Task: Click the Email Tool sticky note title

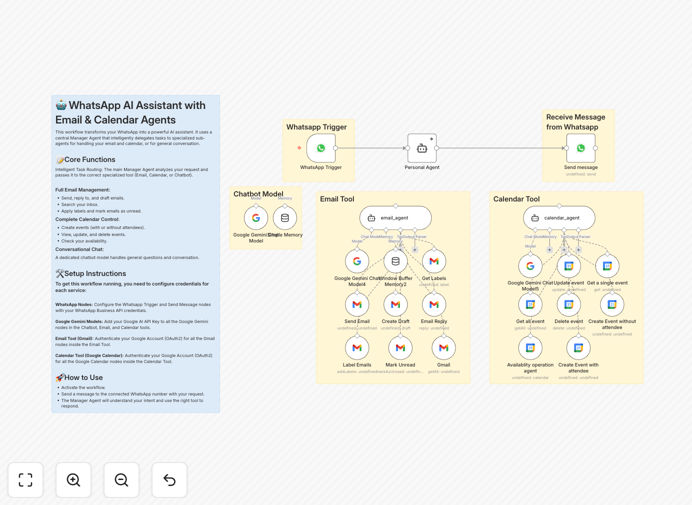Action: [337, 199]
